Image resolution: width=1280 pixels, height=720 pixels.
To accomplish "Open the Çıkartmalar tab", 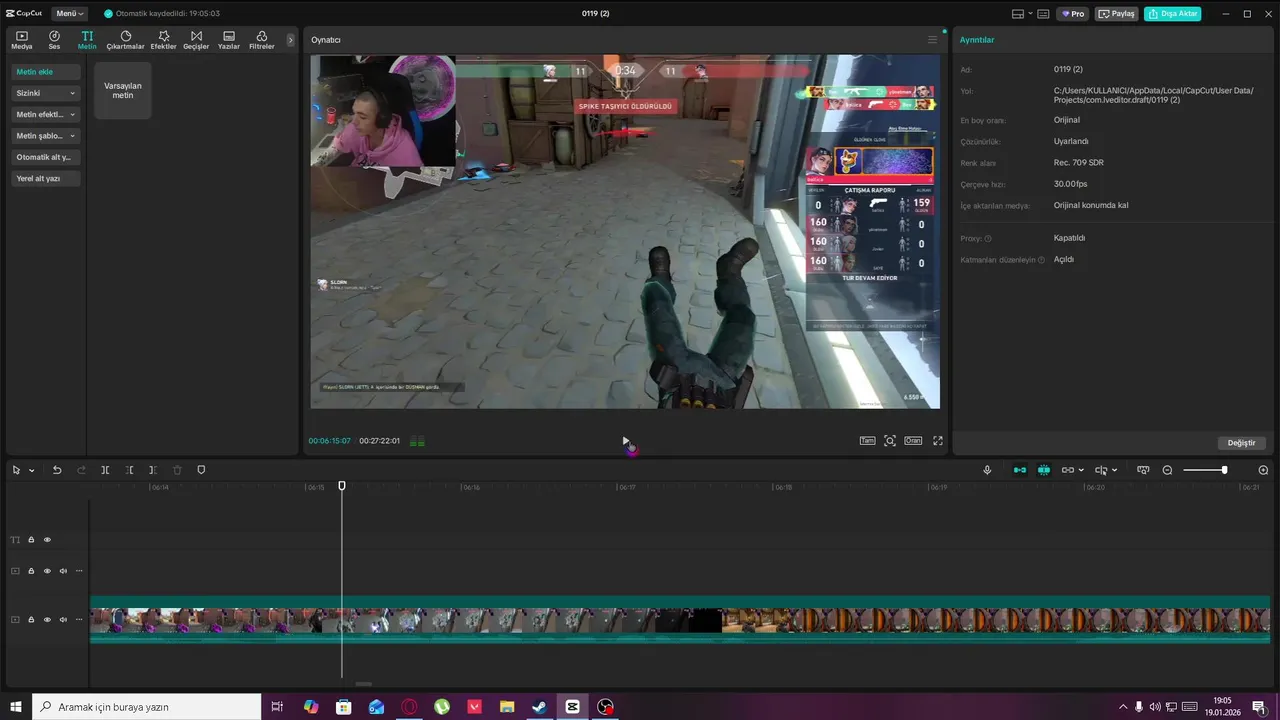I will pos(126,40).
